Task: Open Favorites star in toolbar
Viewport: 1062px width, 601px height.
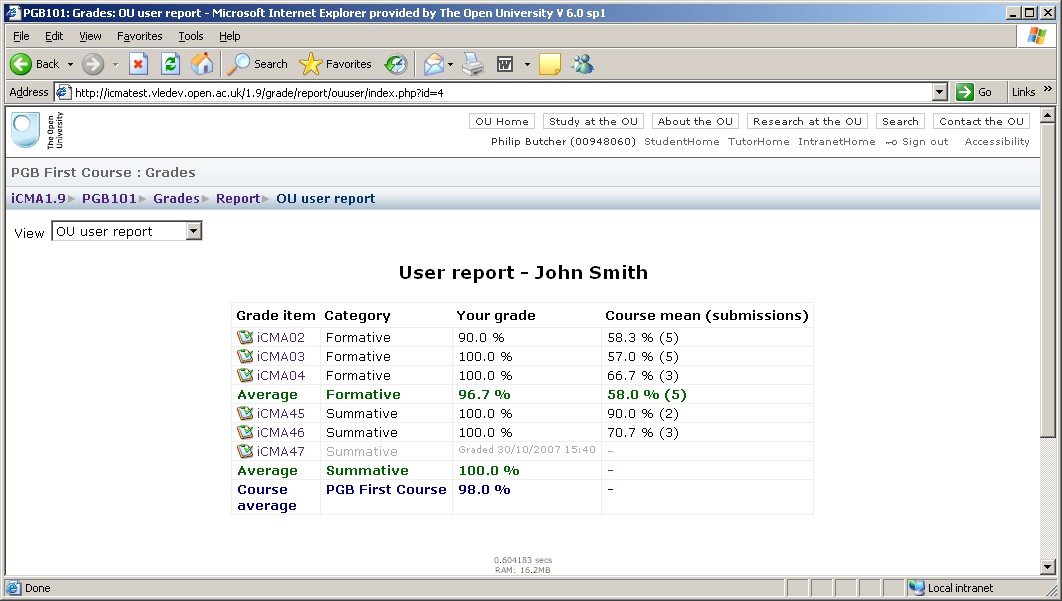Action: (310, 64)
